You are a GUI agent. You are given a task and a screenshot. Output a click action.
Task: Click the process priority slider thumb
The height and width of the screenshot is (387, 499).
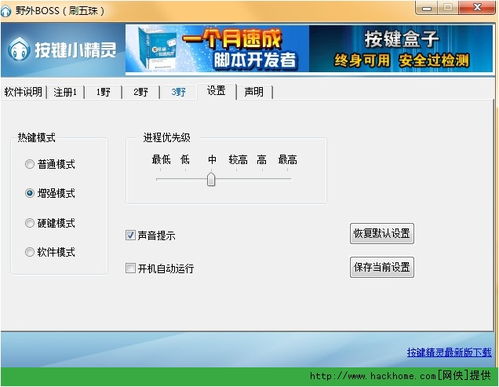211,179
